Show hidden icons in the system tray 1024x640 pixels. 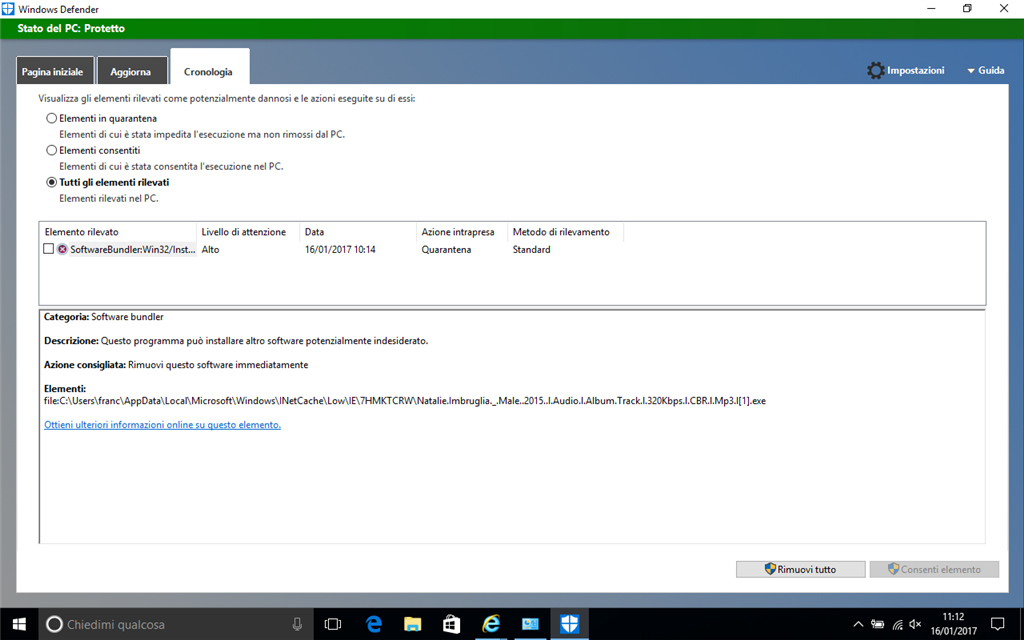coord(858,624)
